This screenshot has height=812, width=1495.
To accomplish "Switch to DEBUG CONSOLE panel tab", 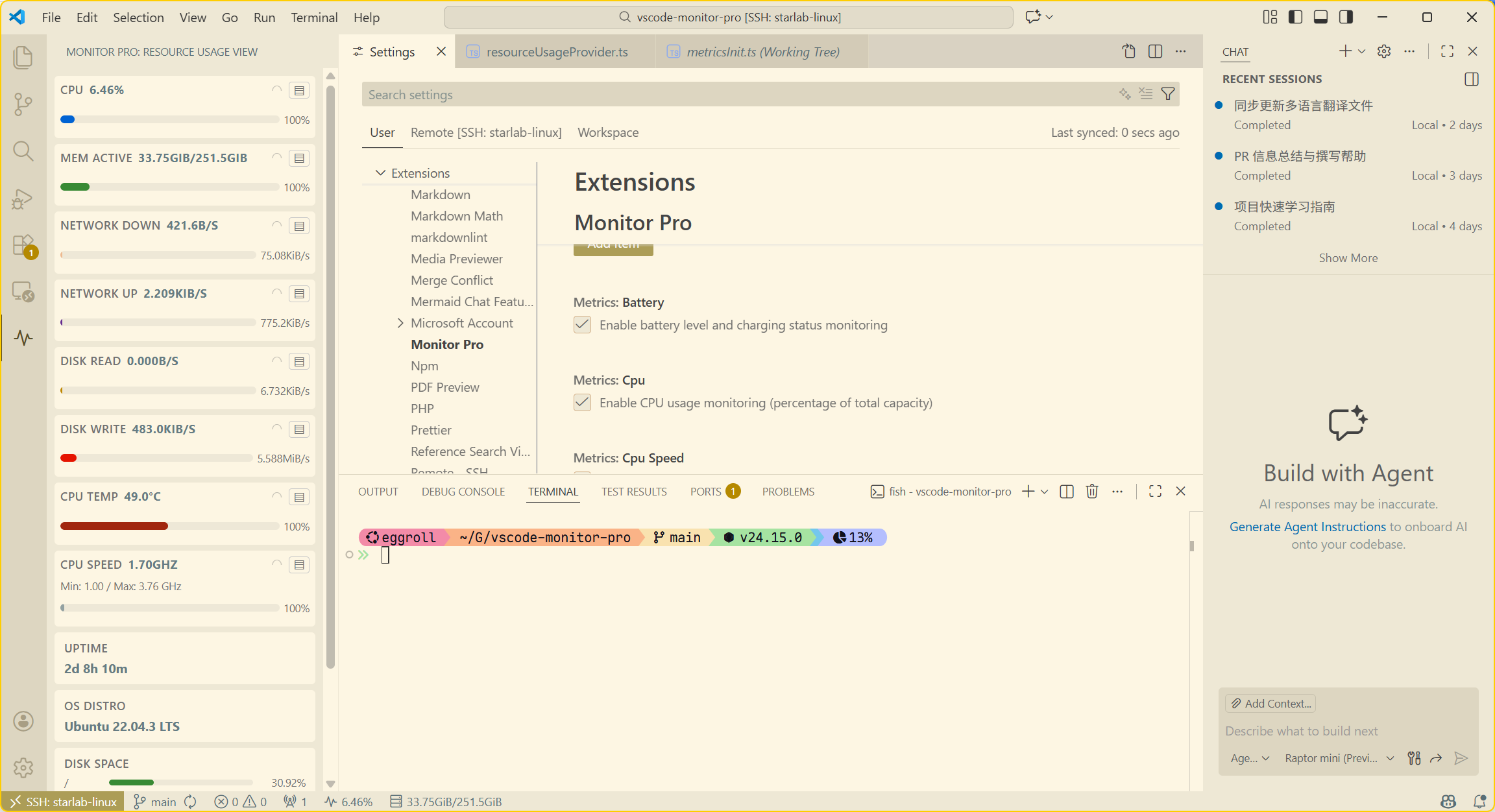I will 463,492.
